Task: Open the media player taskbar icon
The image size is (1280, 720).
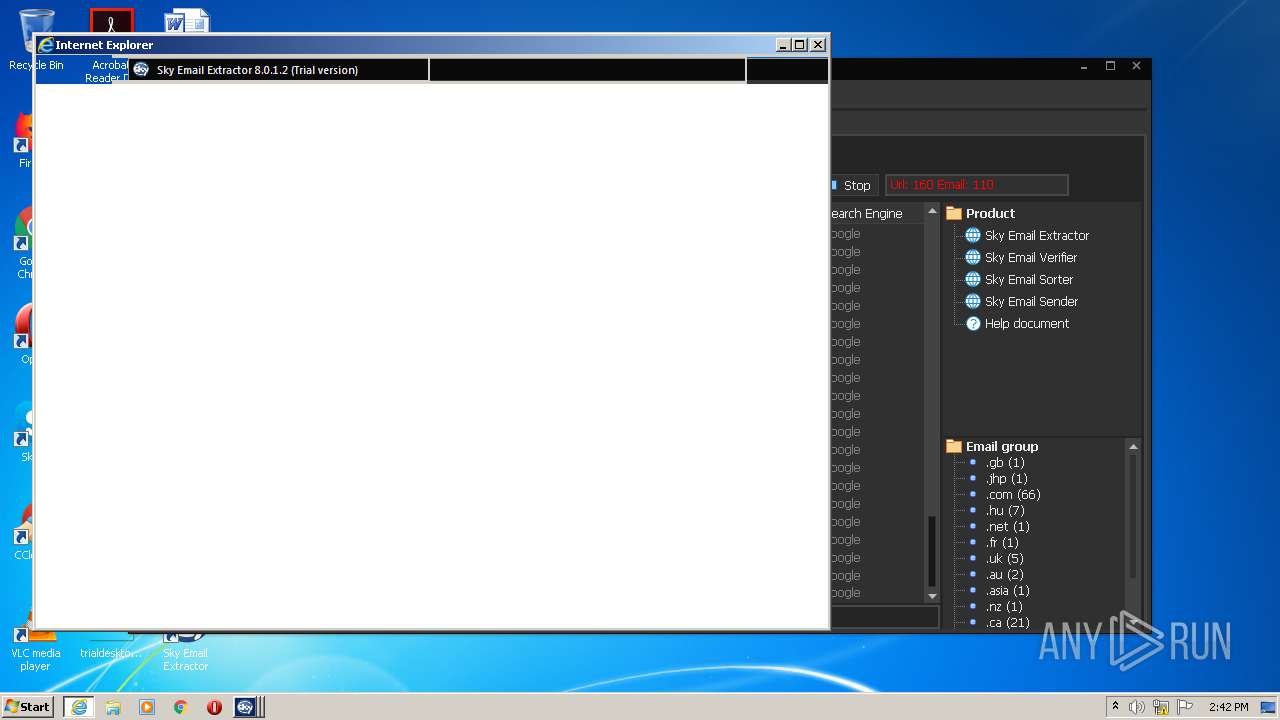Action: [x=147, y=707]
